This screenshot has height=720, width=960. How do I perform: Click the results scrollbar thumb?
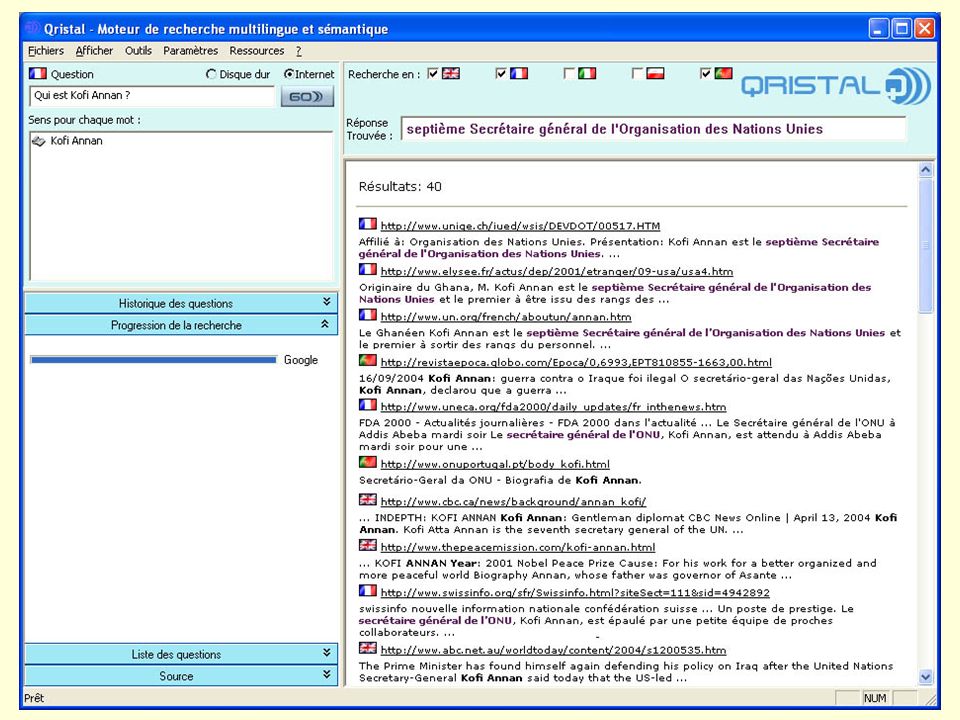pyautogui.click(x=926, y=246)
